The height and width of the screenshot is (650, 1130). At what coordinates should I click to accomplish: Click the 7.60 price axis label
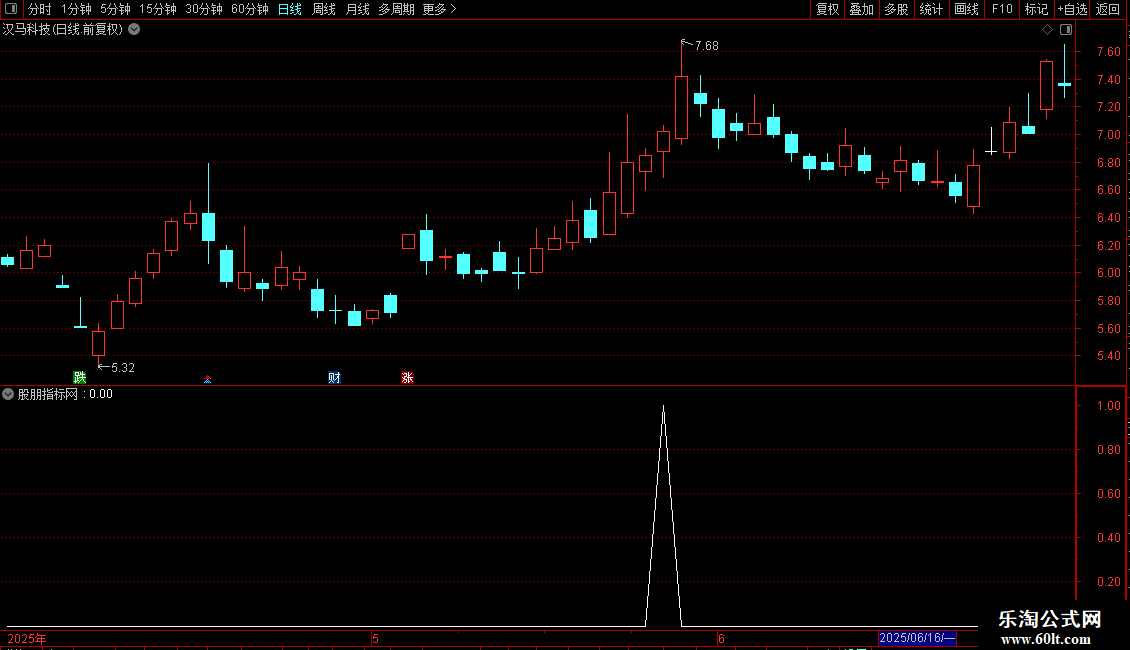pos(1108,52)
